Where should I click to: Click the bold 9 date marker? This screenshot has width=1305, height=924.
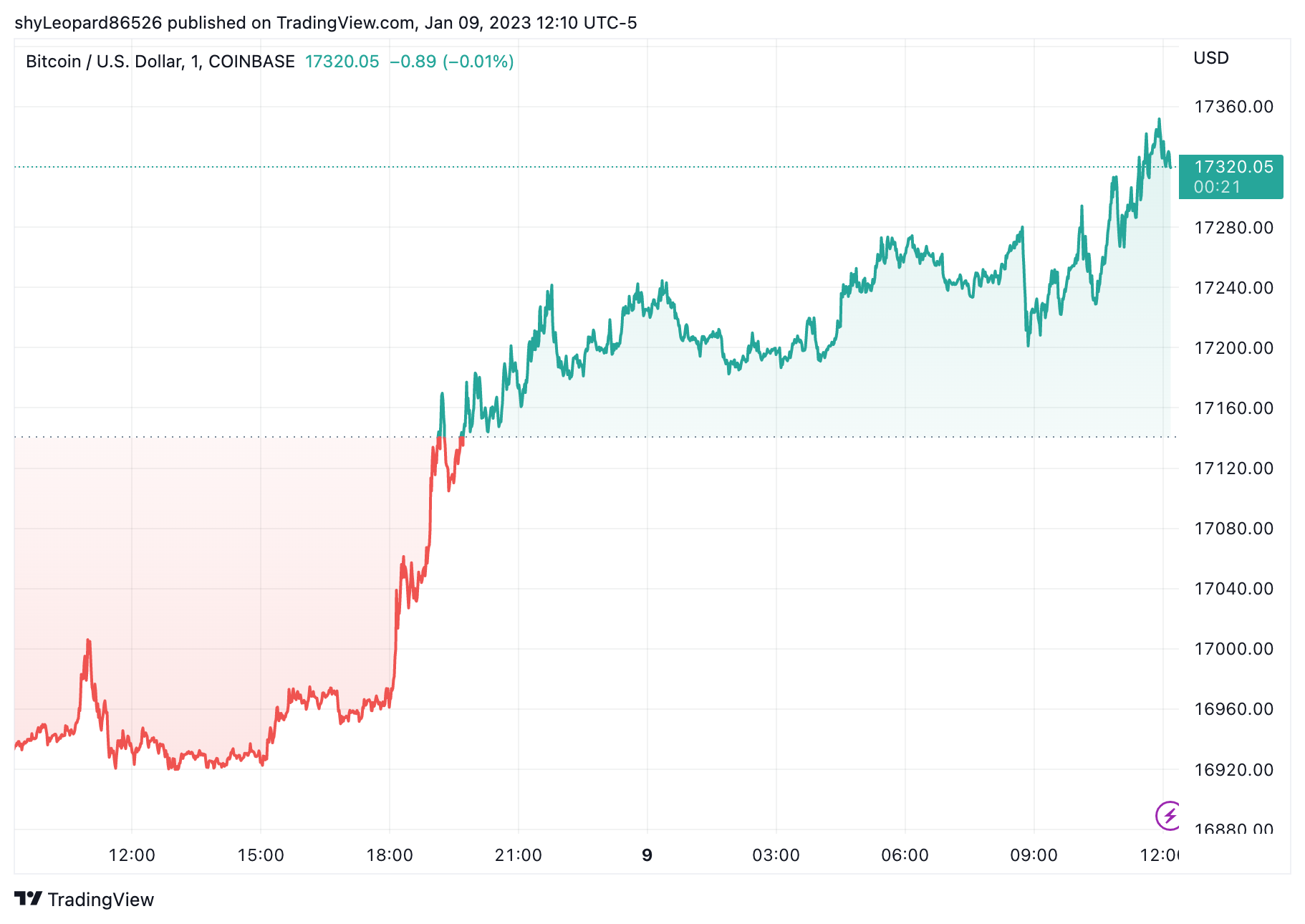(x=647, y=855)
